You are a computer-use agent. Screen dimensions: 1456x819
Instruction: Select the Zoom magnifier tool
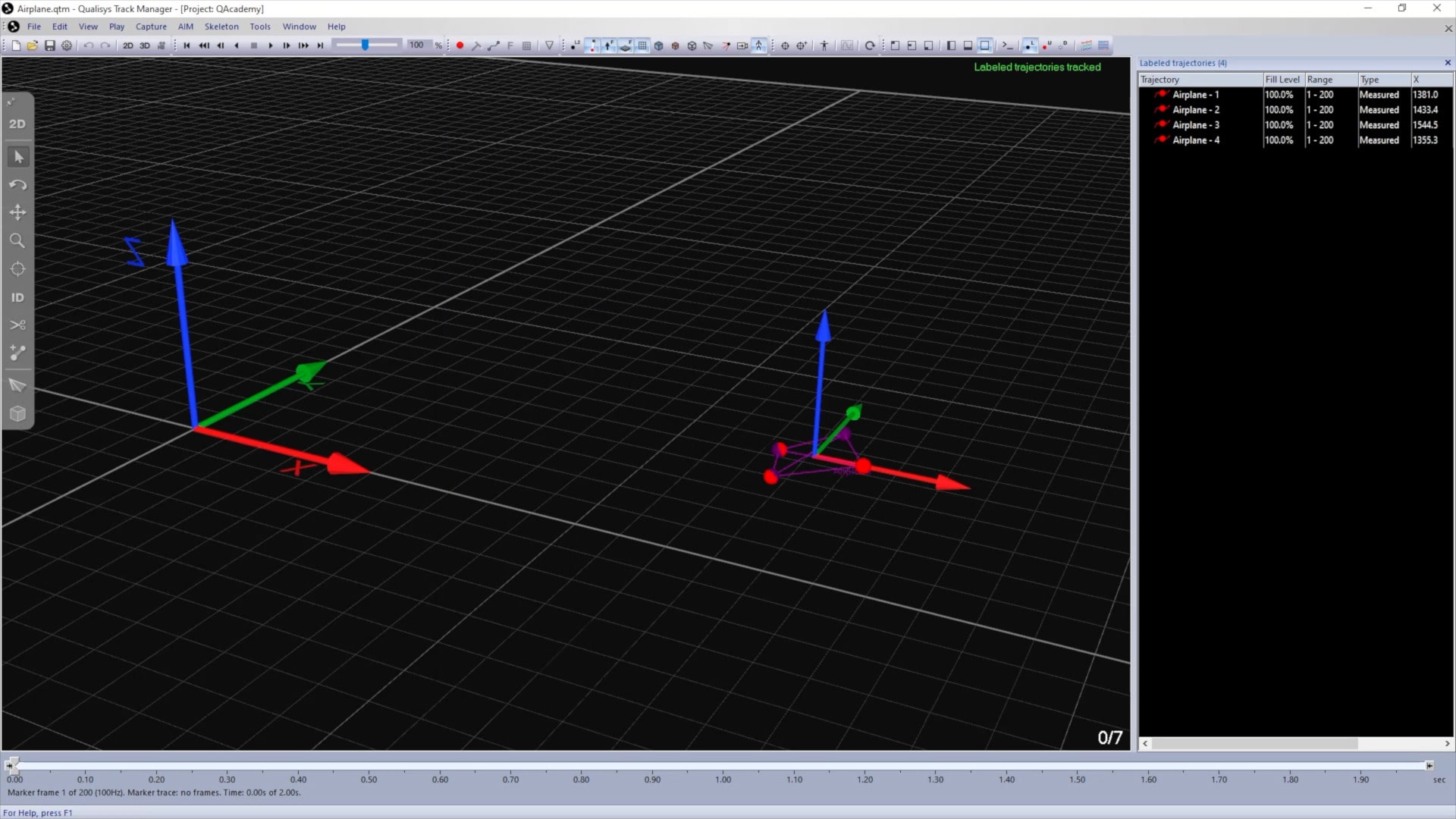pos(17,241)
